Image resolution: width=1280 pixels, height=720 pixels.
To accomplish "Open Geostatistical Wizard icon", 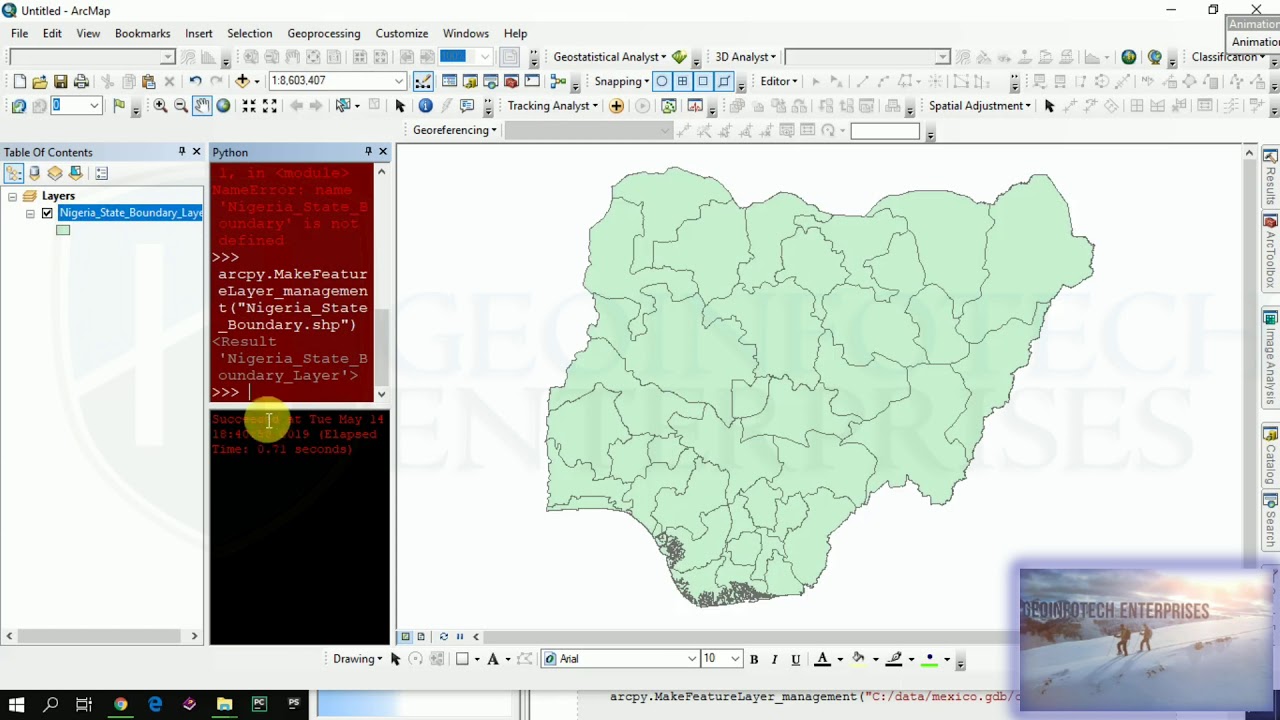I will 679,57.
